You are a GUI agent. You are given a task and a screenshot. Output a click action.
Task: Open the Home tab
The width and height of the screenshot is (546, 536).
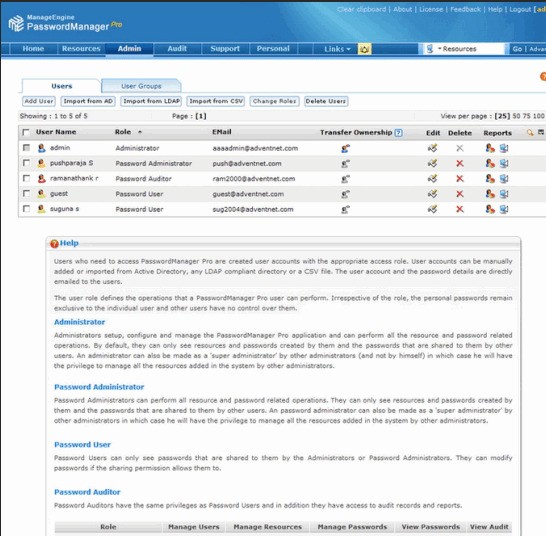coord(33,49)
